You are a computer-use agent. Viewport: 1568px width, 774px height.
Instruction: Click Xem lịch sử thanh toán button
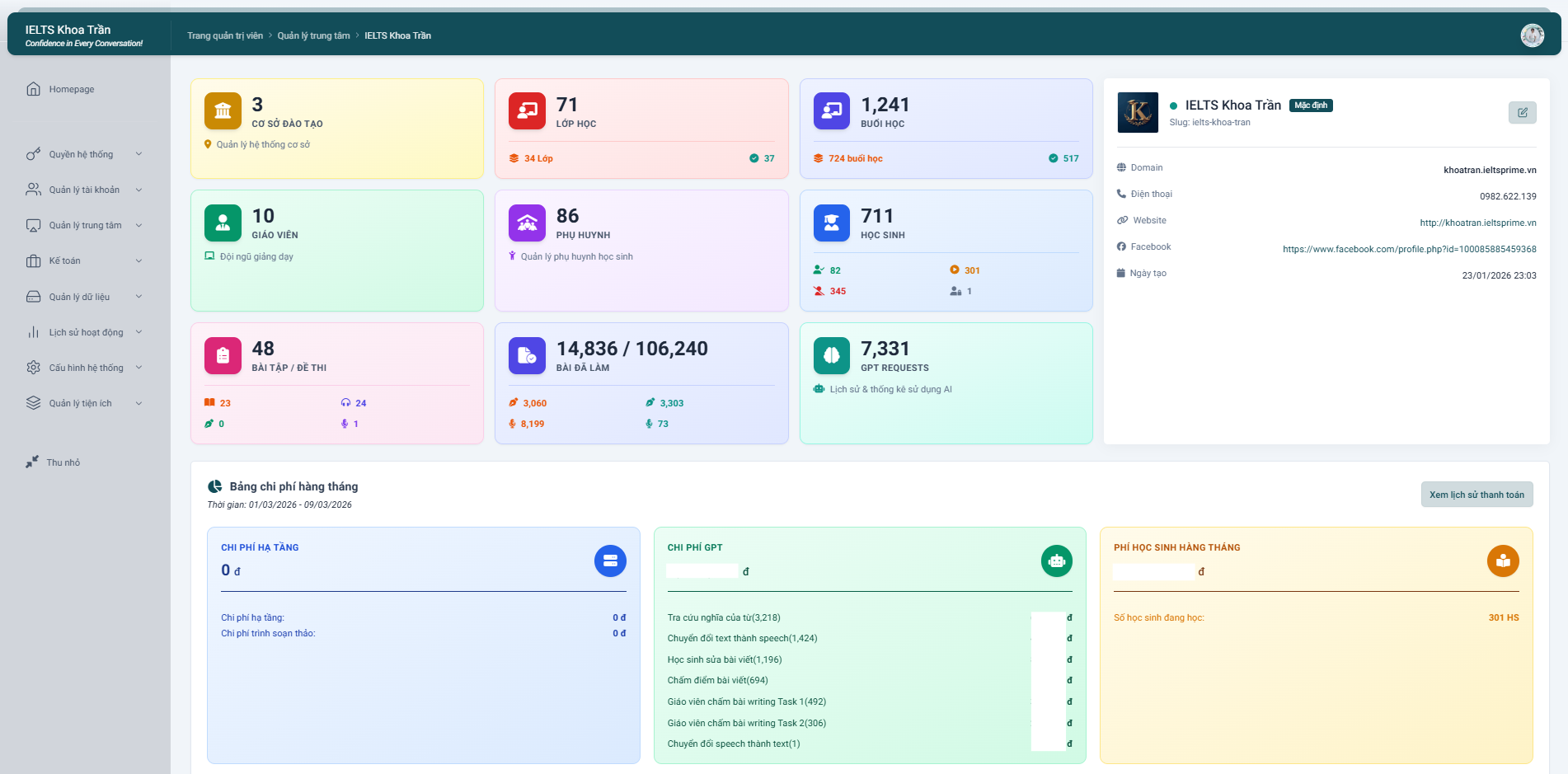point(1476,495)
